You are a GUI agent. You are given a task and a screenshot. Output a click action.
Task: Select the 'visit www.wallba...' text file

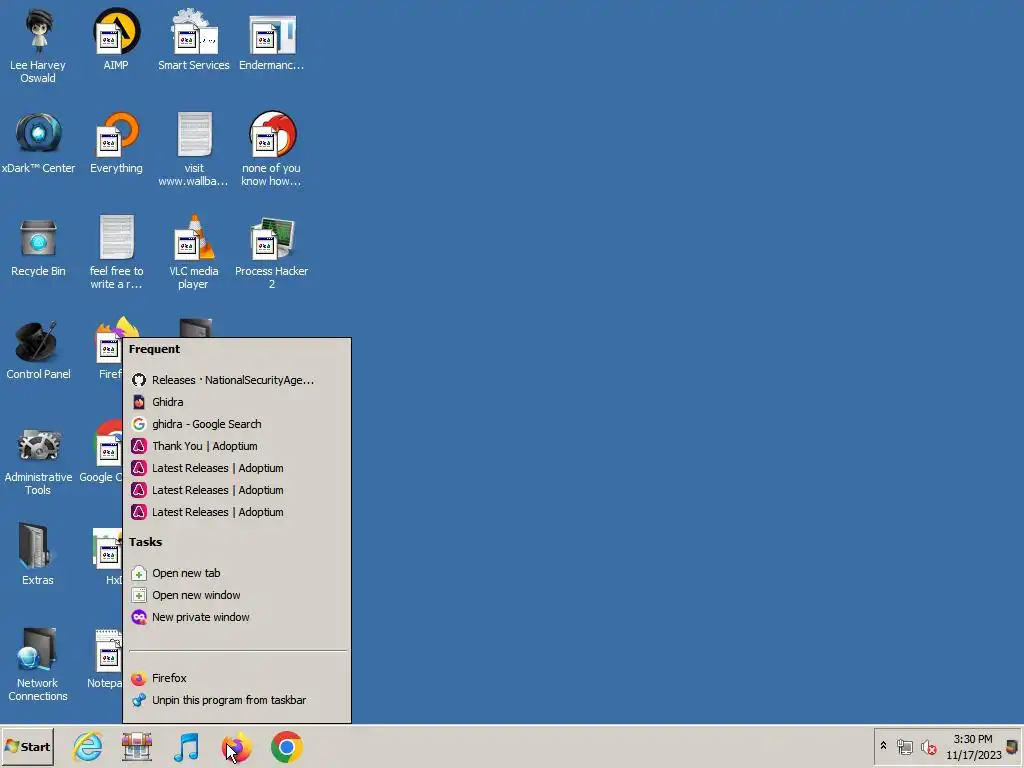tap(194, 149)
